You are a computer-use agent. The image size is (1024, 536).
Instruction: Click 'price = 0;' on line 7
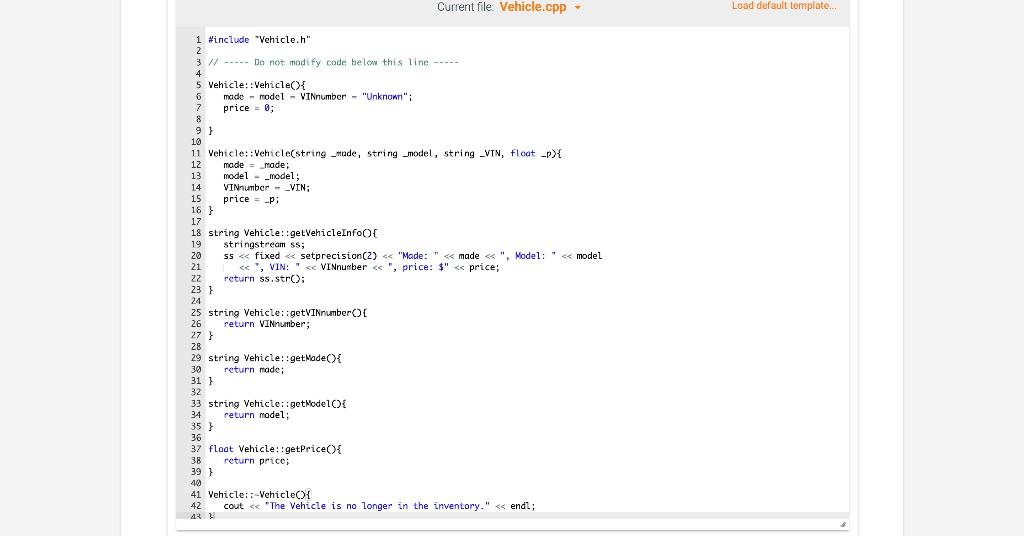(x=249, y=108)
